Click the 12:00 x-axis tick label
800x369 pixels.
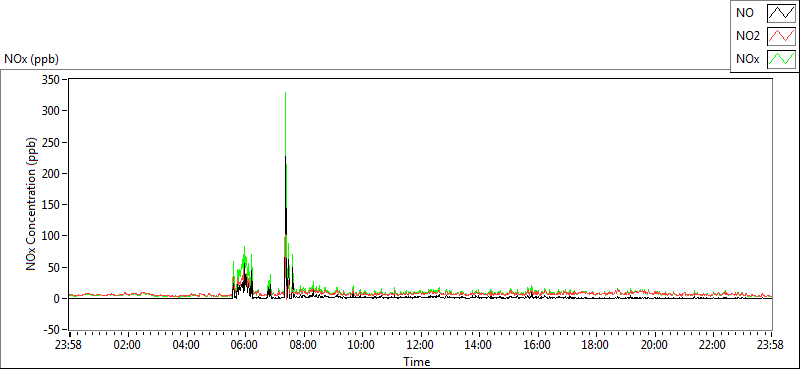(420, 345)
